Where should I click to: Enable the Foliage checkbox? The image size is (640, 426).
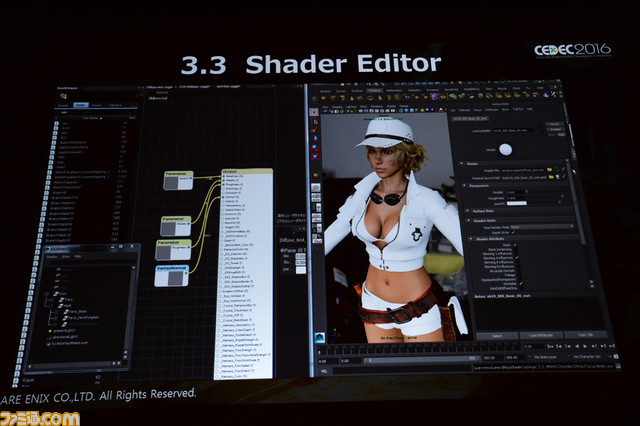518,275
